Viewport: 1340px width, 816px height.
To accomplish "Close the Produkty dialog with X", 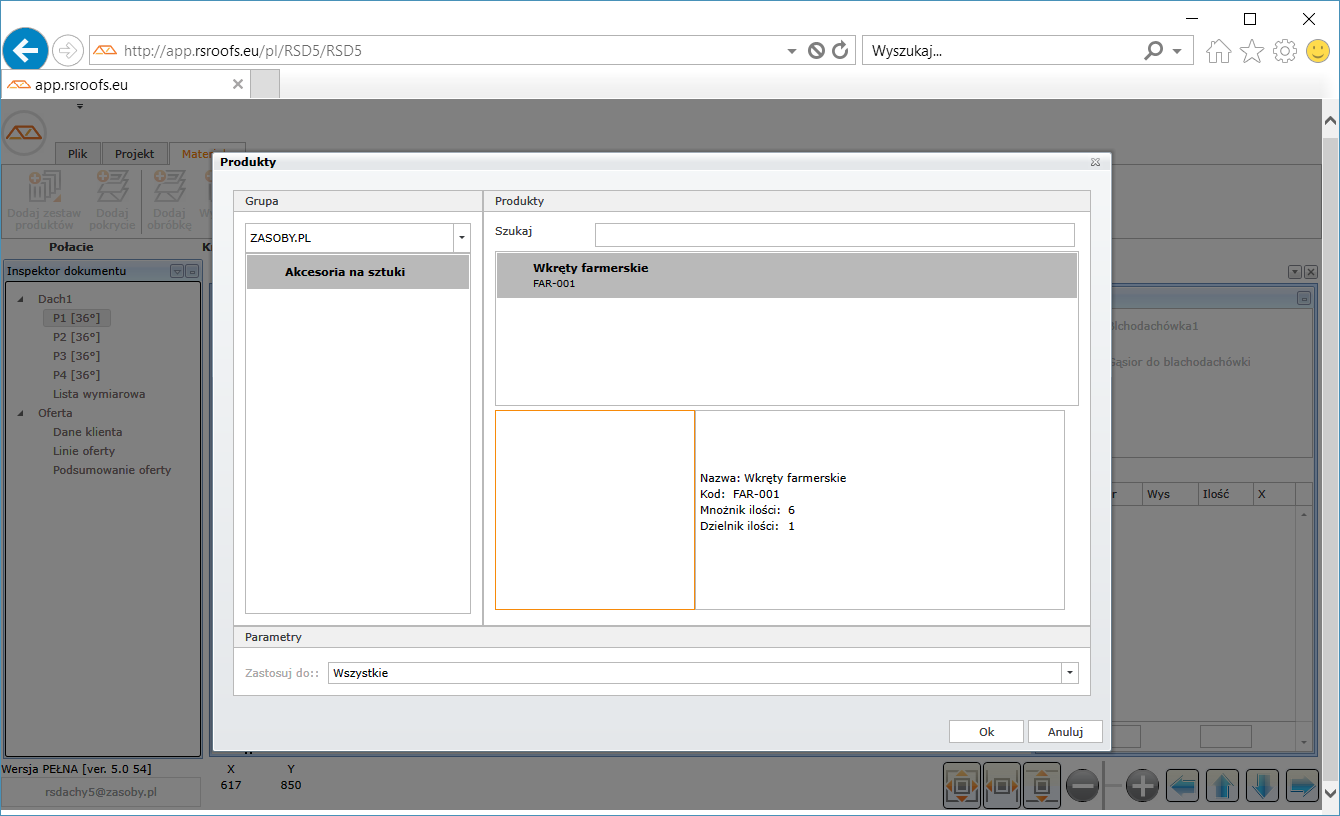I will click(1095, 162).
